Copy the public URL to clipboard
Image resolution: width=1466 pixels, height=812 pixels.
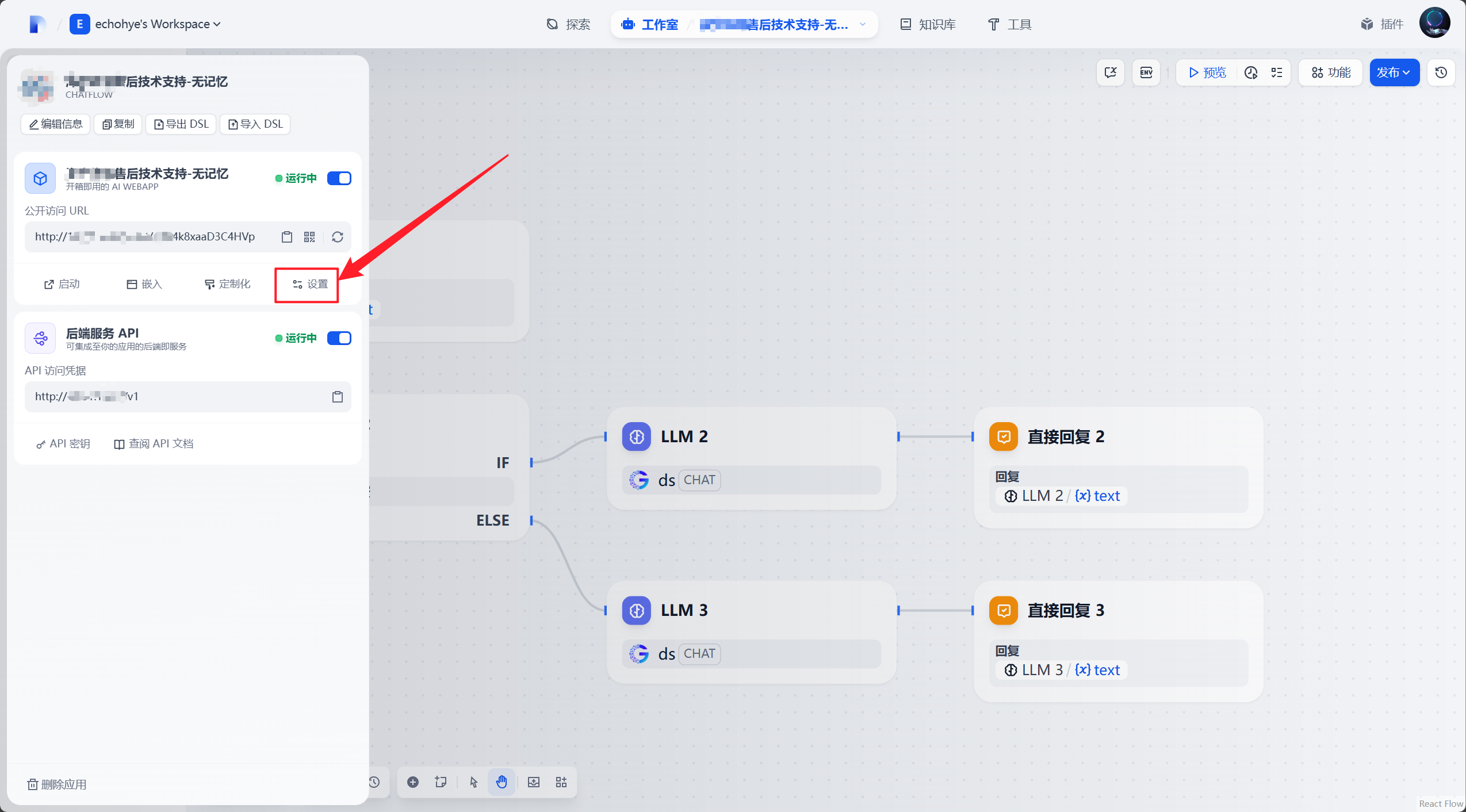[x=287, y=237]
